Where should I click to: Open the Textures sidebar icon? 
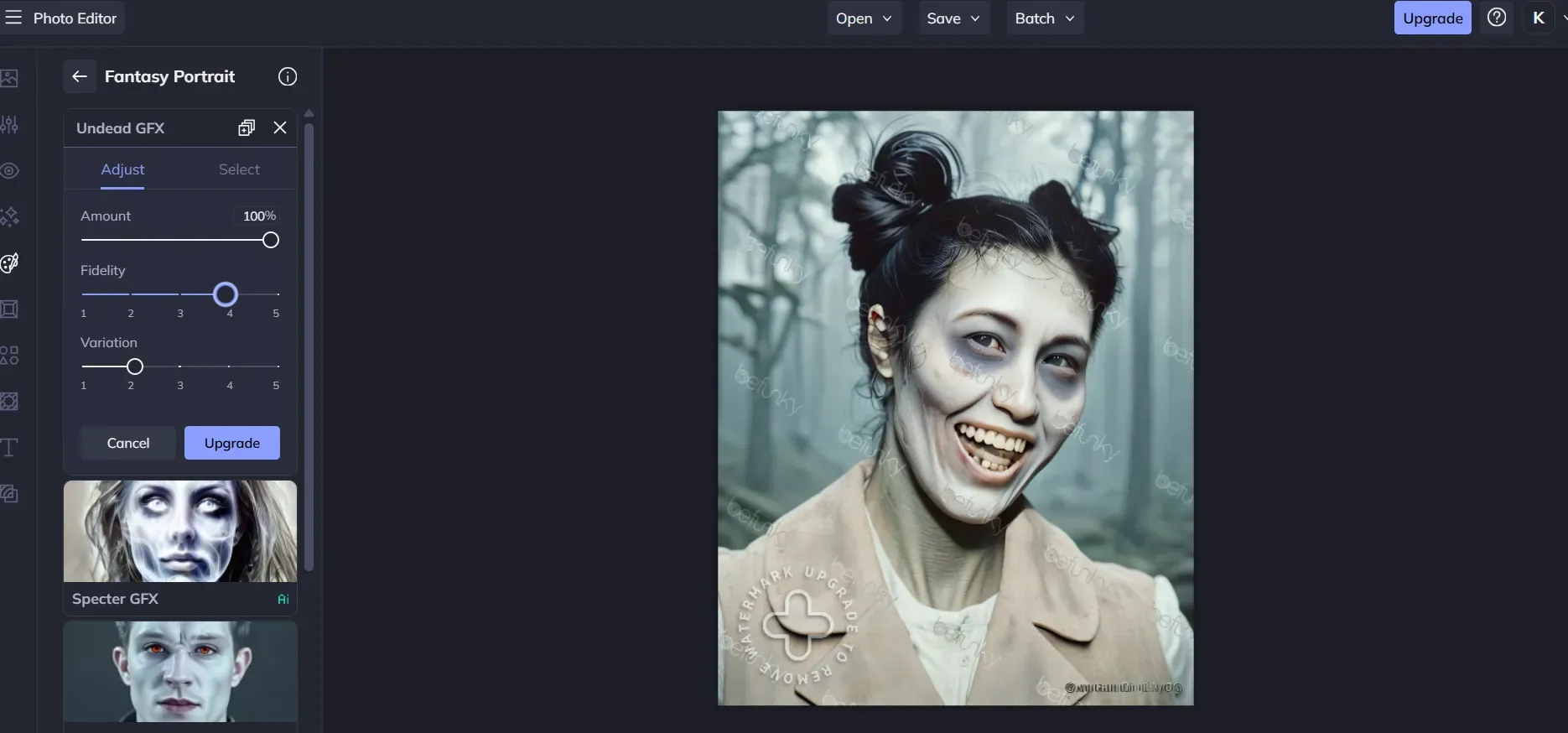click(9, 494)
